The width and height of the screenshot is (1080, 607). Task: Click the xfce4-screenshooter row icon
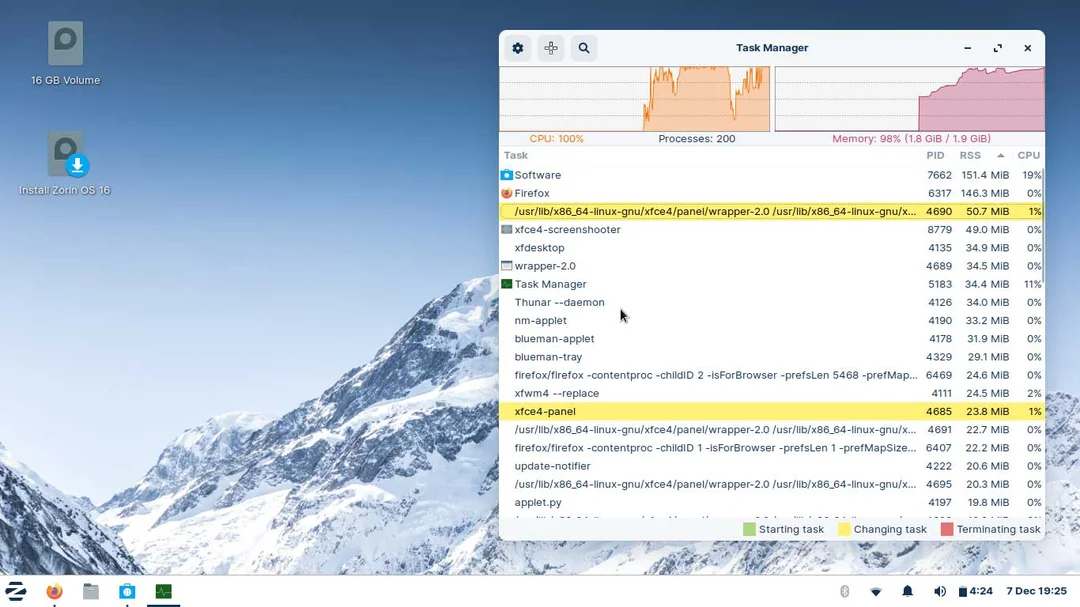tap(506, 229)
